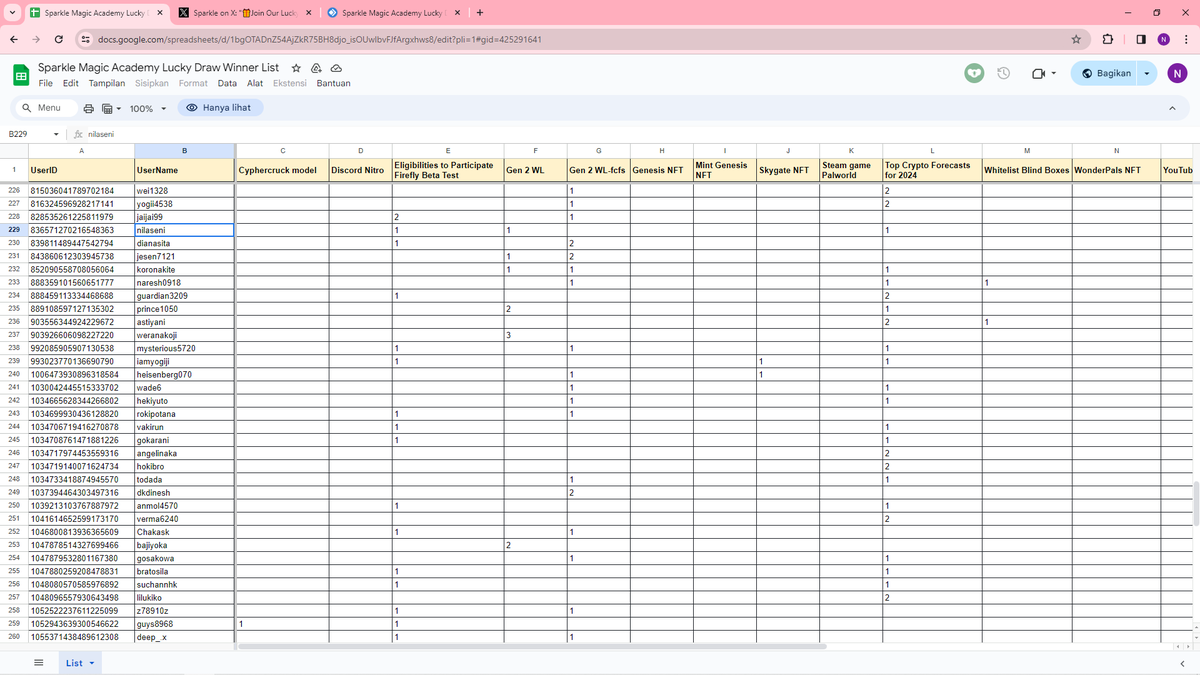Open the File menu

point(46,83)
